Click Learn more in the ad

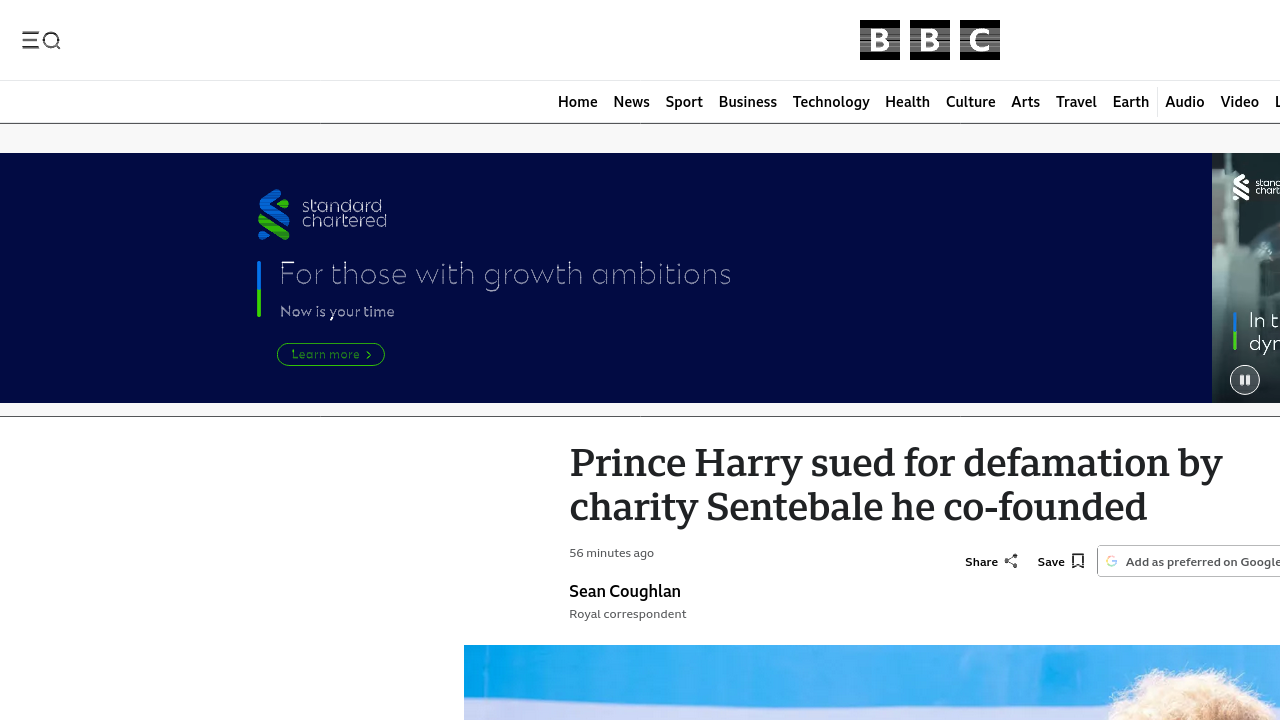(331, 355)
